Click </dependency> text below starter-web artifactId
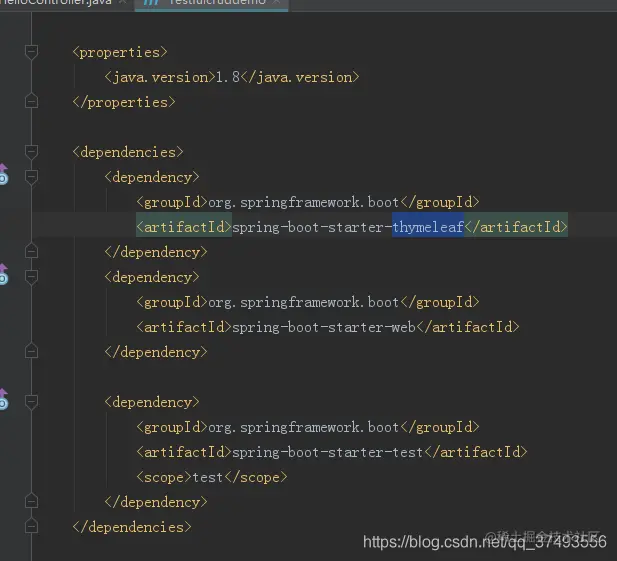 click(x=156, y=352)
